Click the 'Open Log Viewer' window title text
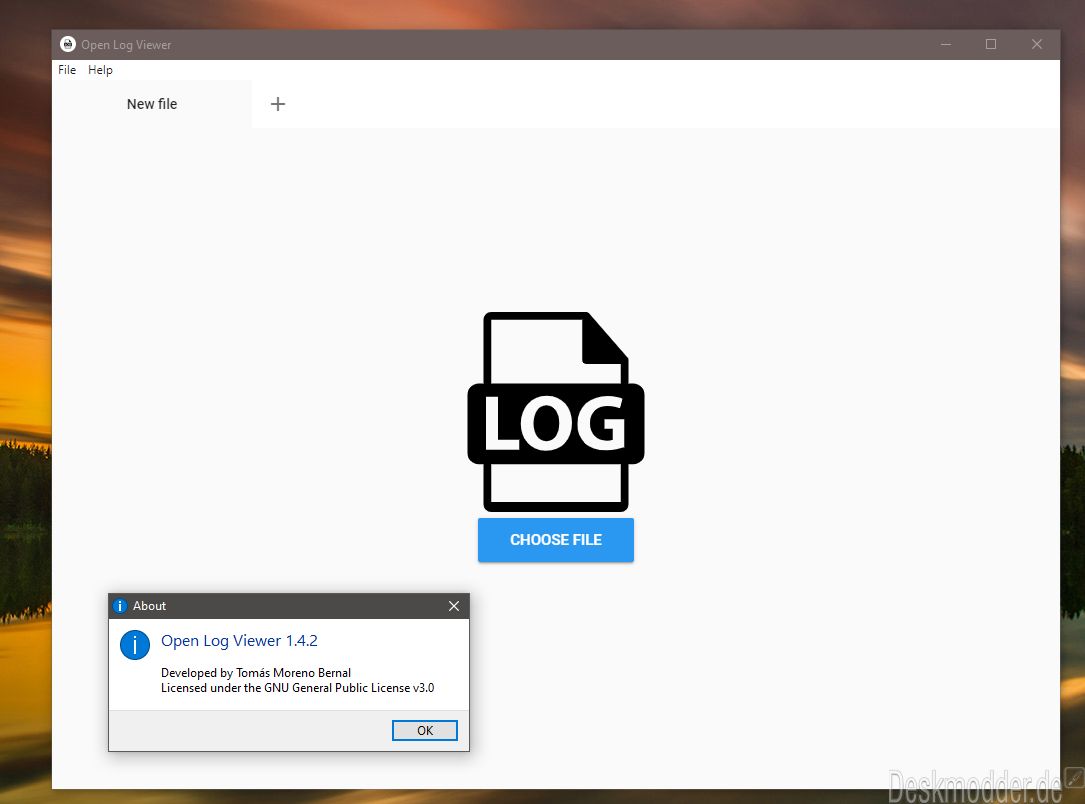The height and width of the screenshot is (804, 1085). coord(126,45)
